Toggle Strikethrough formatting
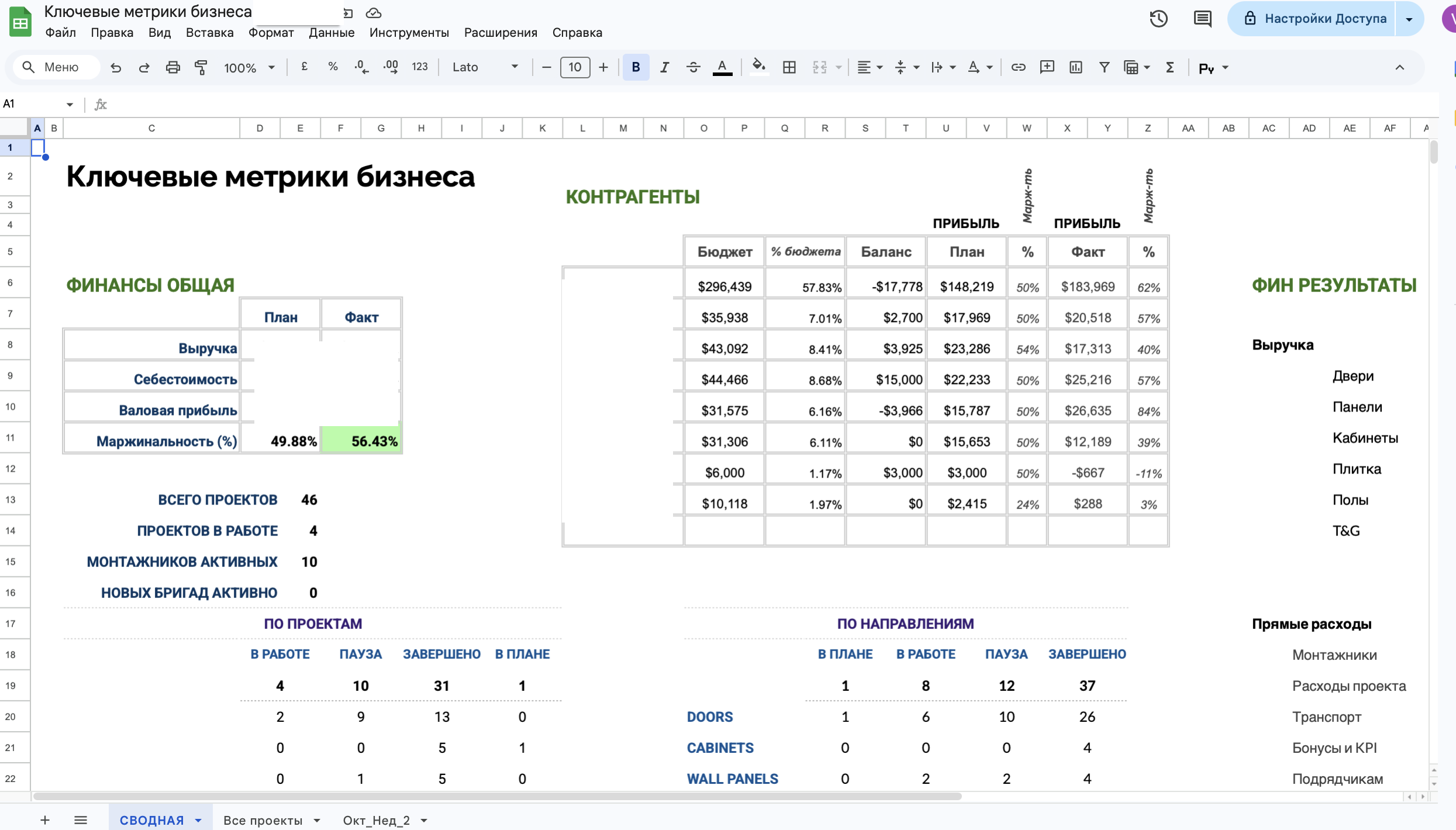Image resolution: width=1456 pixels, height=830 pixels. coord(693,67)
